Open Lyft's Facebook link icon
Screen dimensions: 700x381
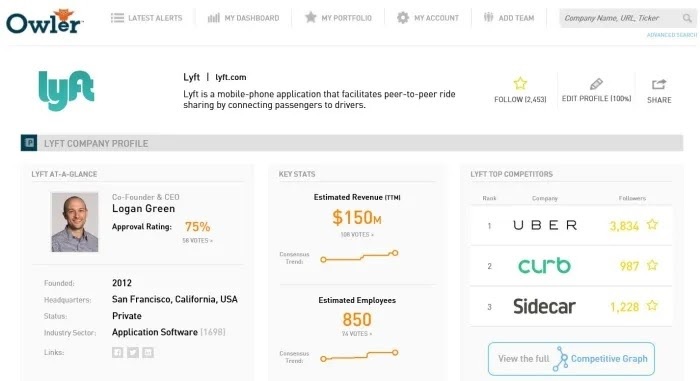point(117,352)
